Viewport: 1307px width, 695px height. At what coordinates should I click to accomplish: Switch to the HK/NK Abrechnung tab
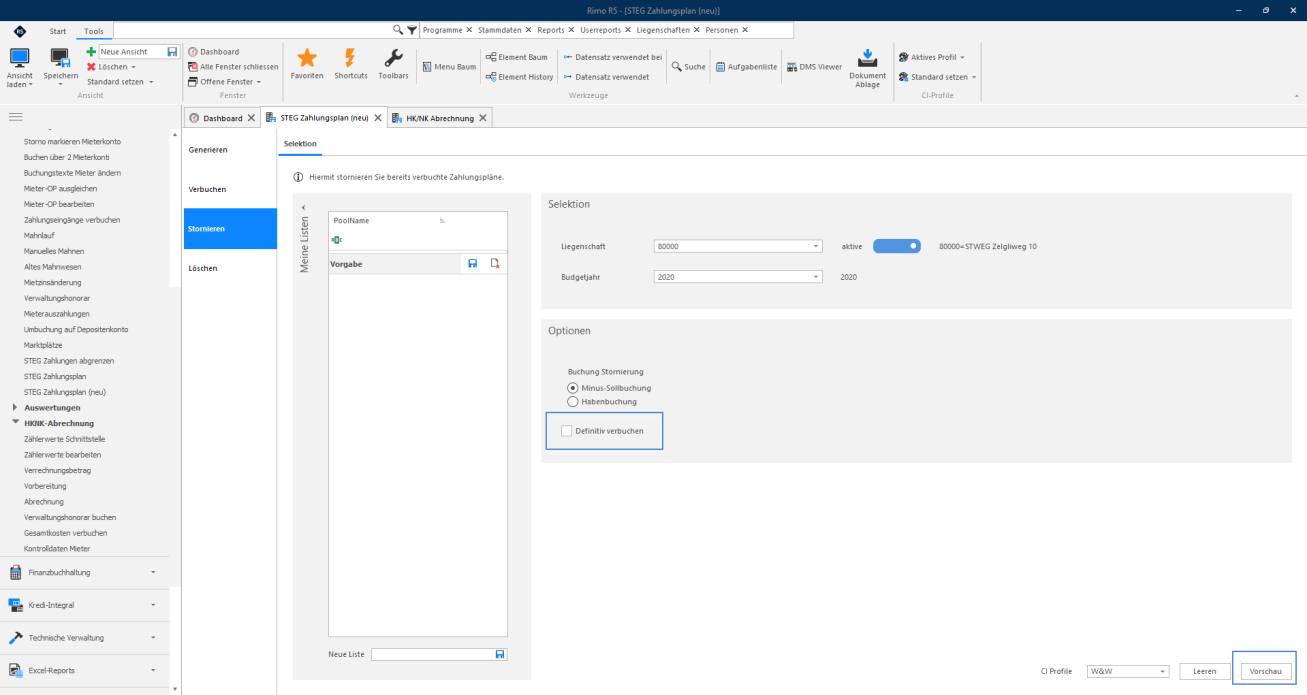coord(439,118)
